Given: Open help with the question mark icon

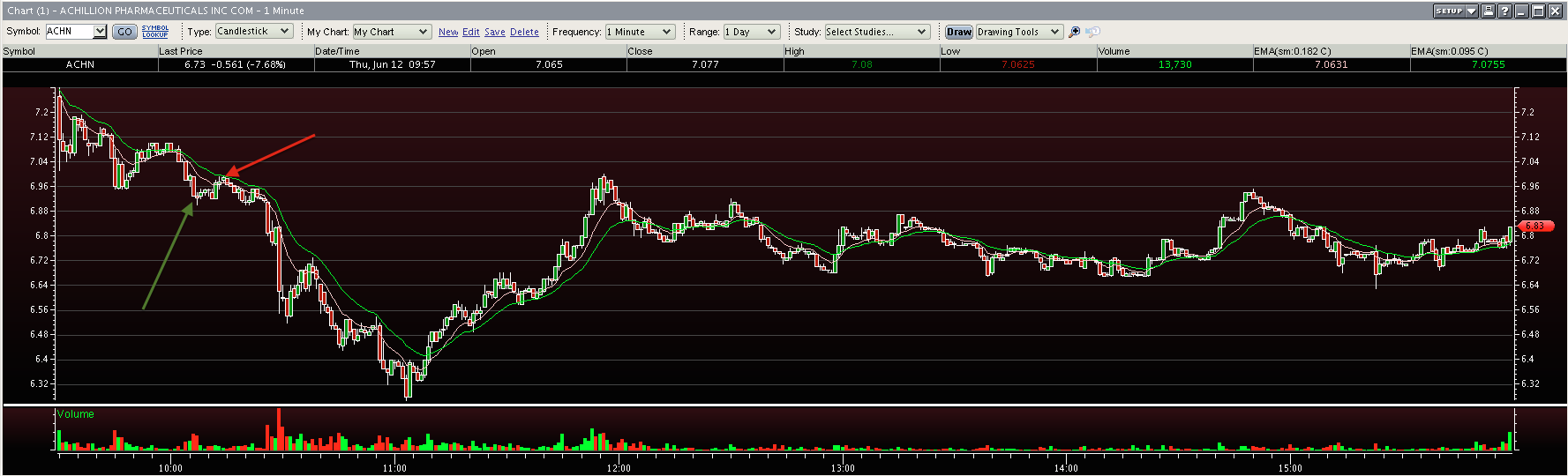Looking at the screenshot, I should pos(1504,11).
